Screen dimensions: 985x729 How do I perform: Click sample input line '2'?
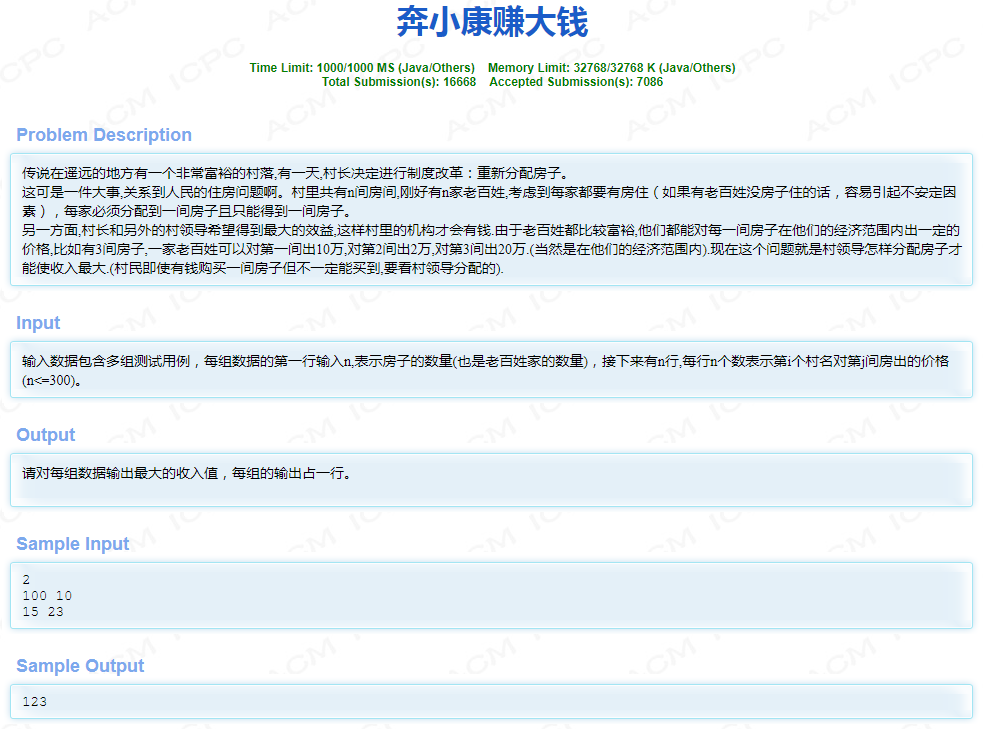[26, 579]
